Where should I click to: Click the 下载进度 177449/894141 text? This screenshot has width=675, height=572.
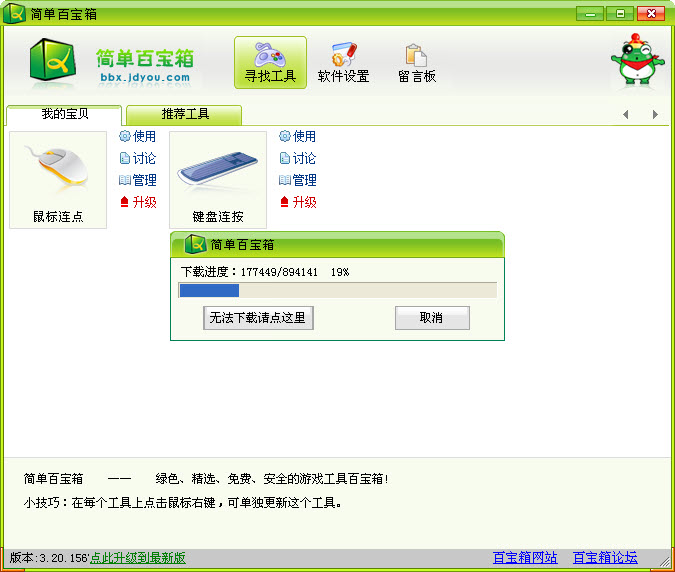[x=265, y=272]
